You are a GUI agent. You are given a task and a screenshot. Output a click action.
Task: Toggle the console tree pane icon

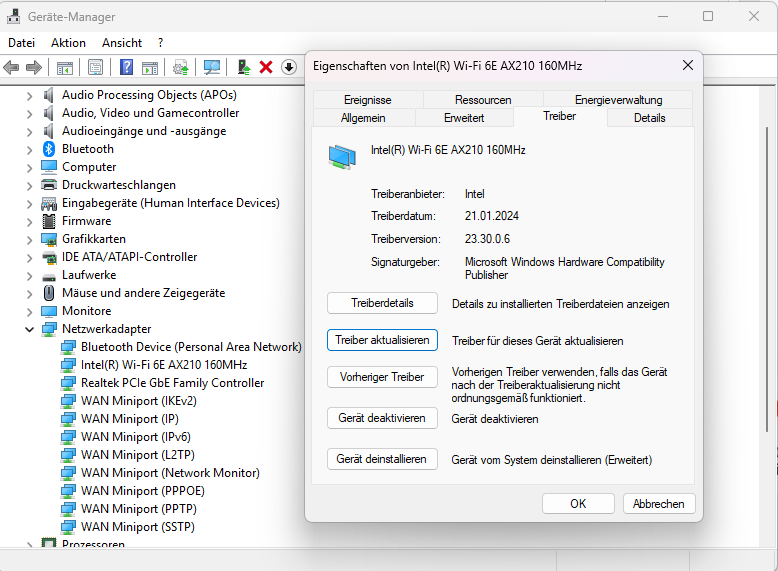tap(65, 67)
